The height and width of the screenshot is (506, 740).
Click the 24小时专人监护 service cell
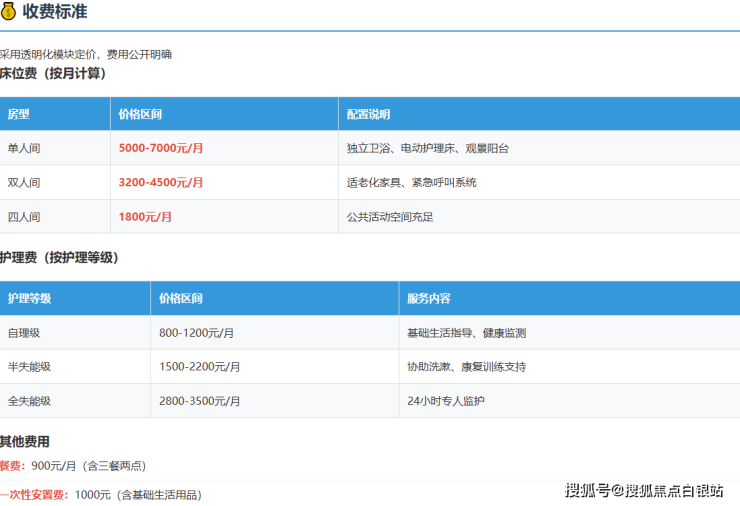[446, 400]
